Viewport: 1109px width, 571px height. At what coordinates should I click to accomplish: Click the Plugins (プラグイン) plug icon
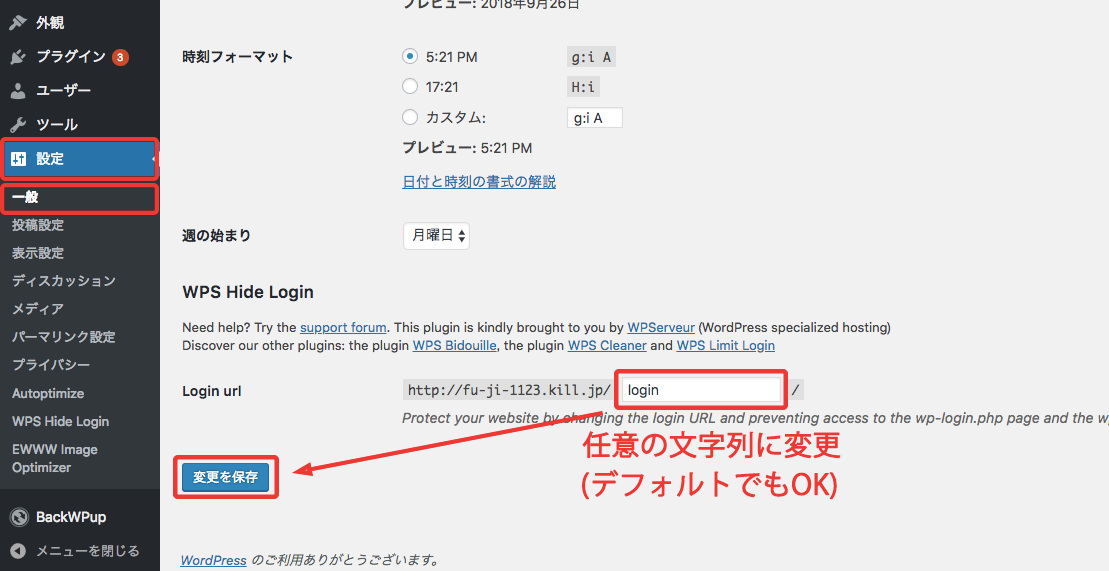point(18,57)
